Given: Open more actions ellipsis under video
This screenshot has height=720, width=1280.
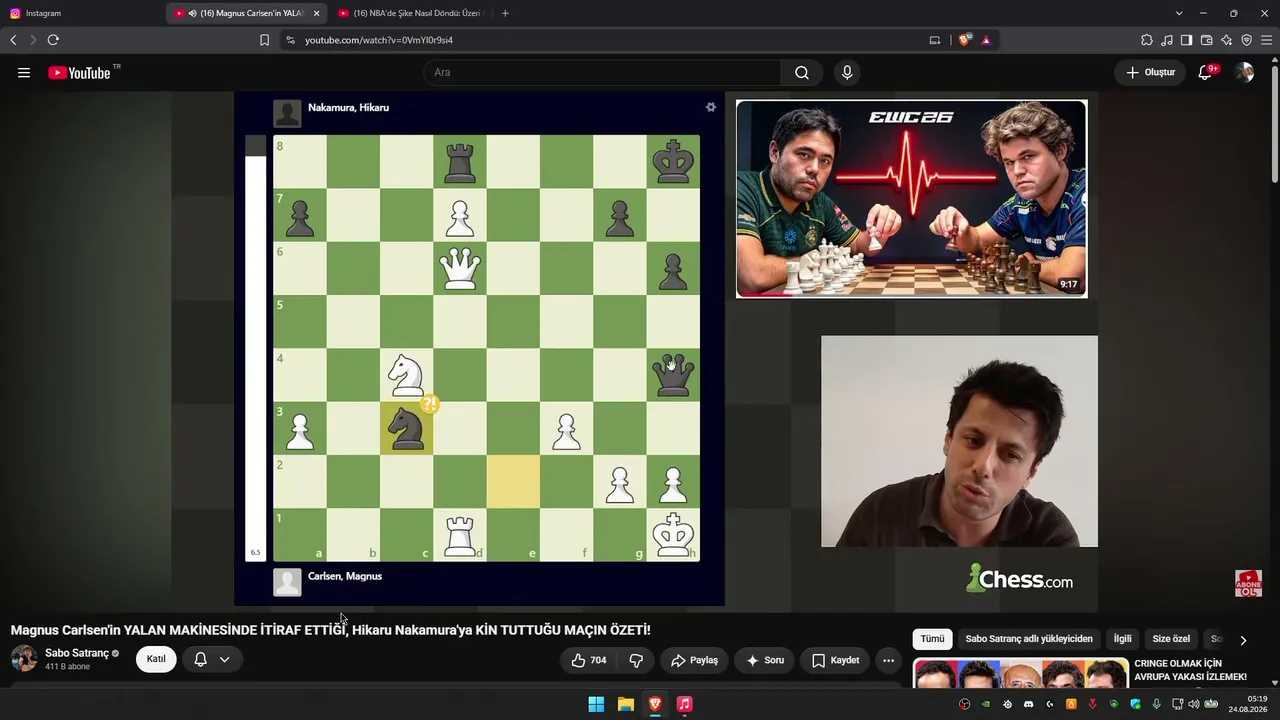Looking at the screenshot, I should tap(888, 660).
